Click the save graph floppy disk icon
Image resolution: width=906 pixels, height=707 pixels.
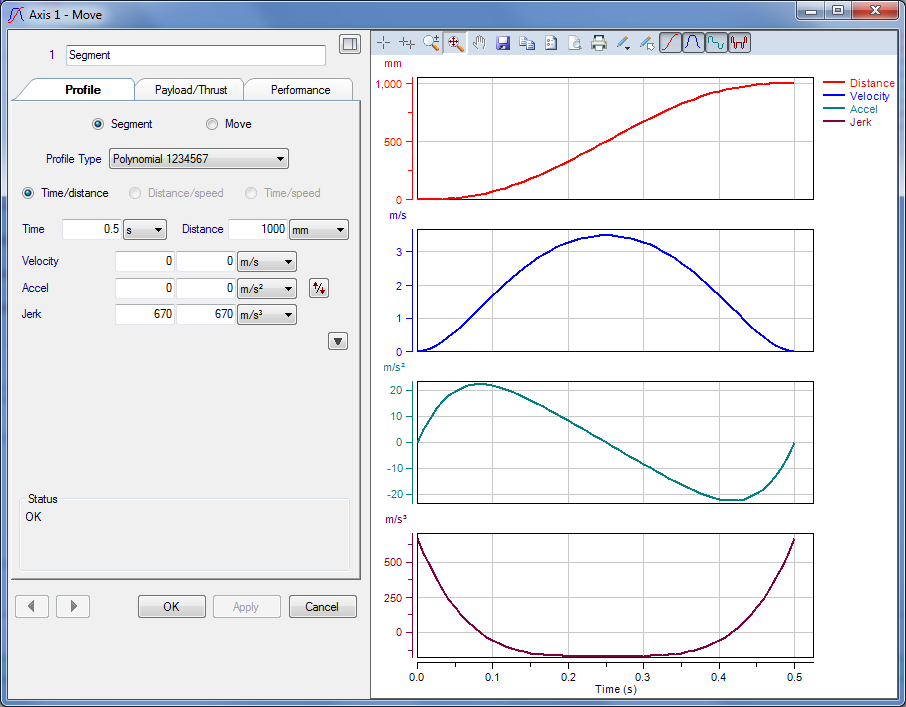pos(503,43)
